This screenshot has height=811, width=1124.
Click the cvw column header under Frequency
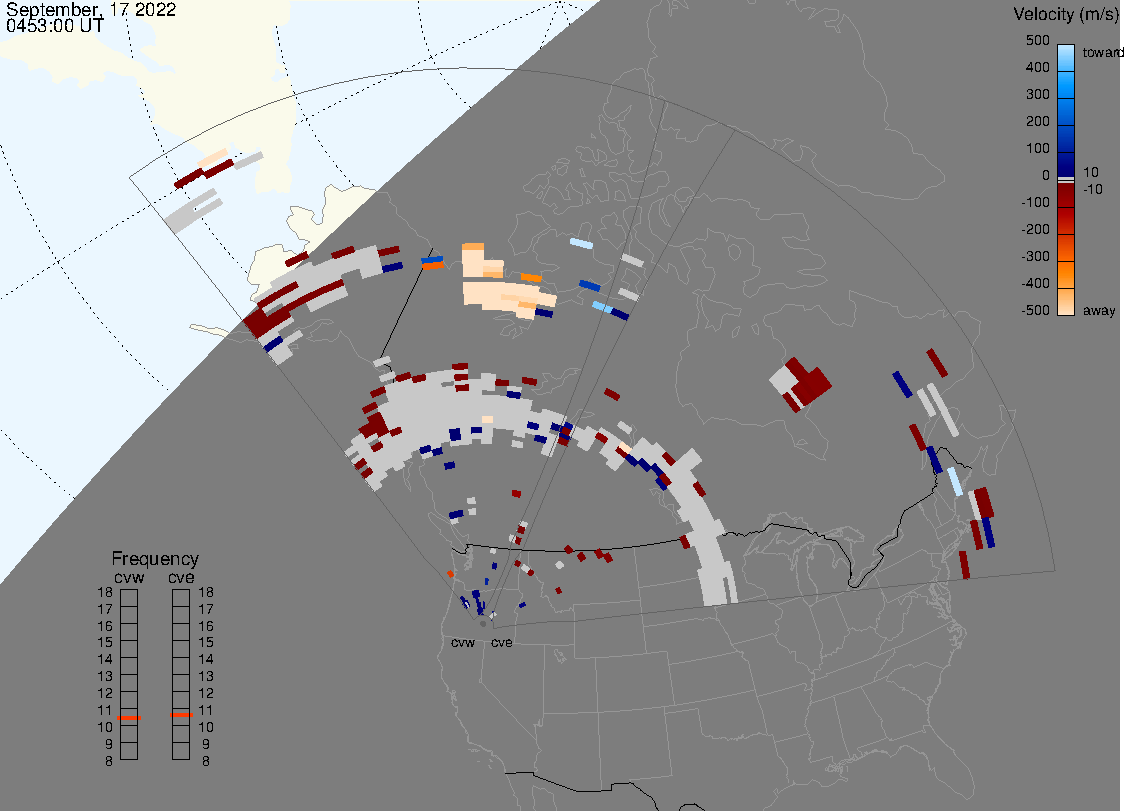click(129, 577)
